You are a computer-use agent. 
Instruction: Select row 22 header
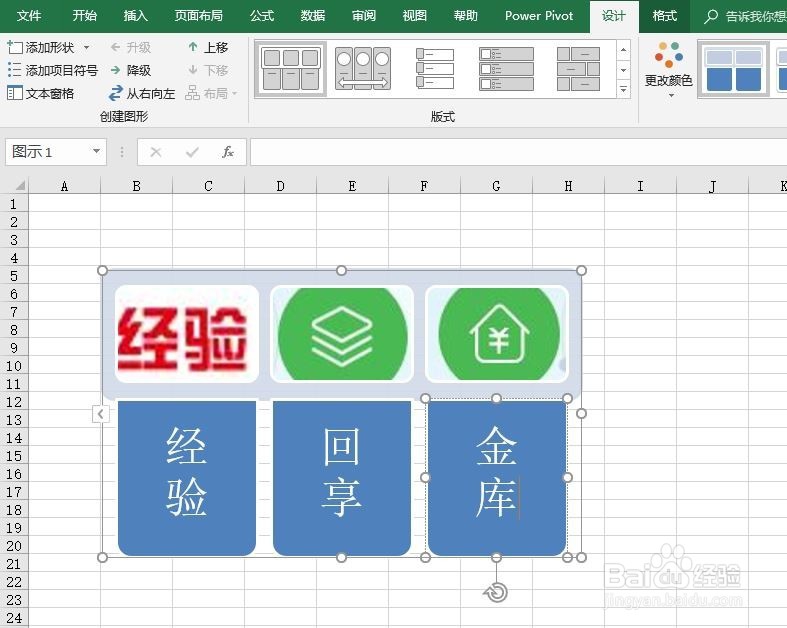(x=14, y=582)
